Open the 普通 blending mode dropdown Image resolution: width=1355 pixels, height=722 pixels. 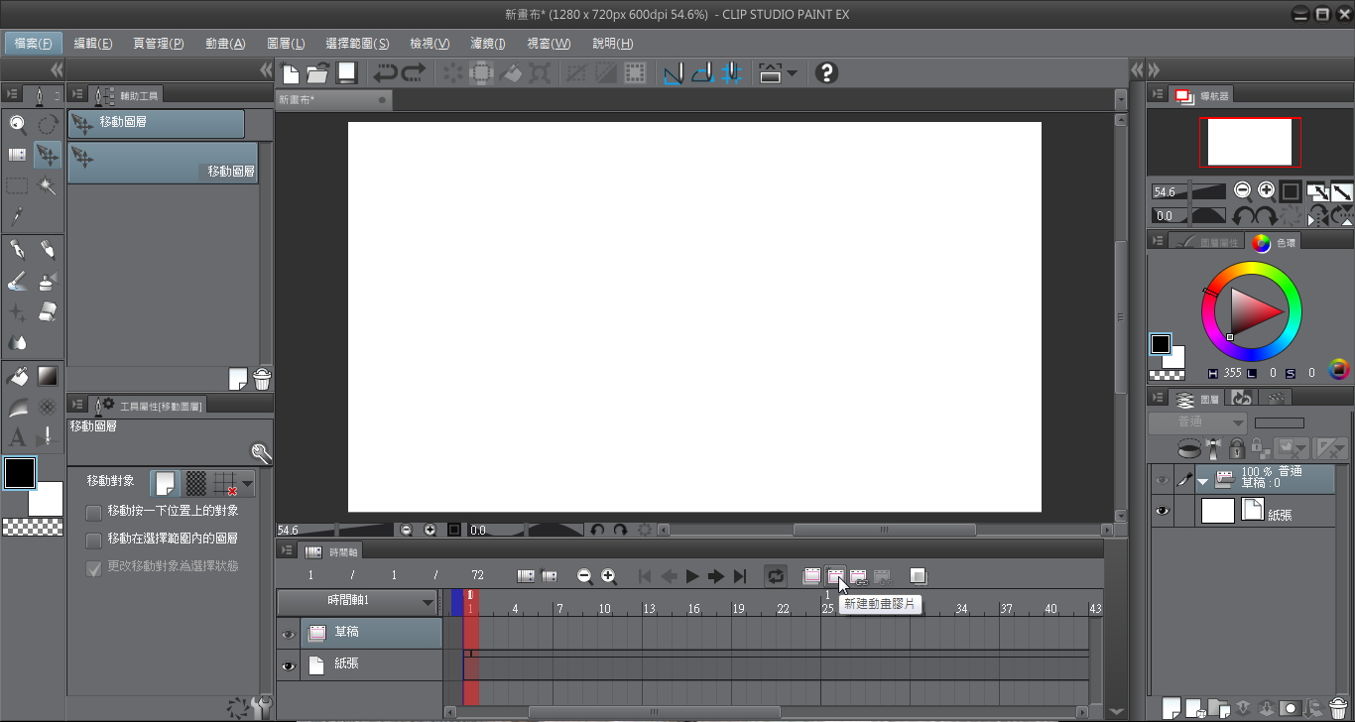(x=1197, y=423)
